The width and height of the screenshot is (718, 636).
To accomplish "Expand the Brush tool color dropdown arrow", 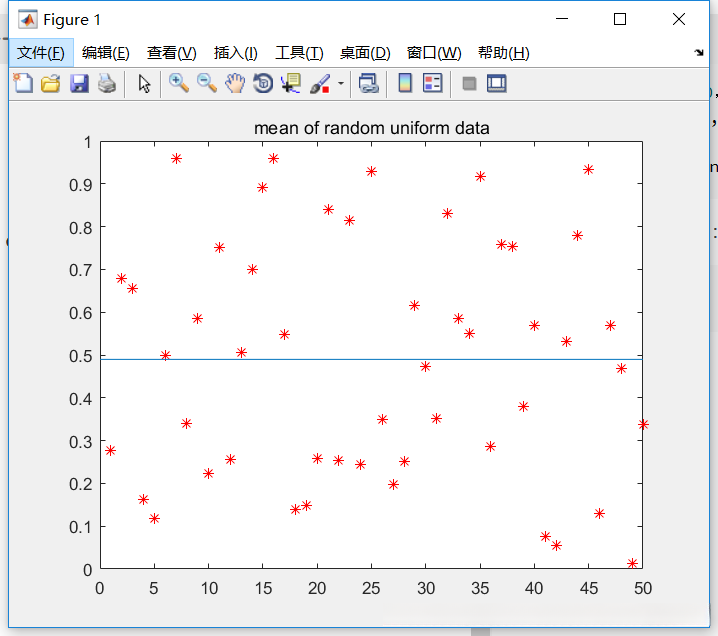I will 341,84.
